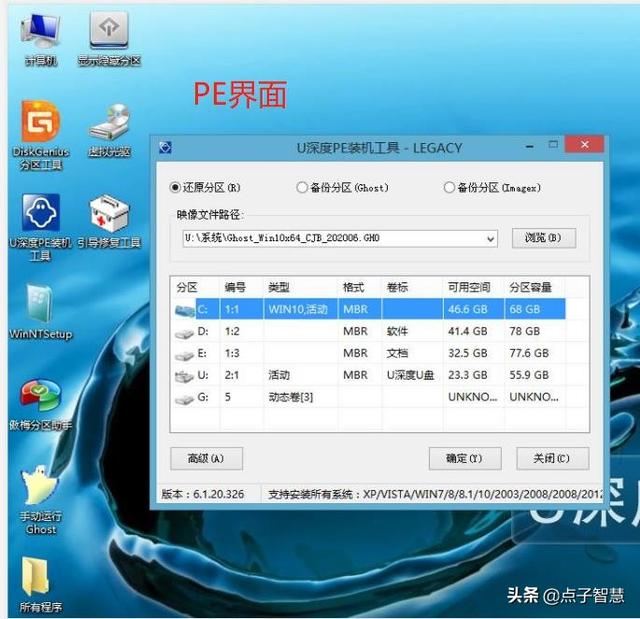Confirm with the 确定(Y) button
Viewport: 640px width, 619px height.
465,459
